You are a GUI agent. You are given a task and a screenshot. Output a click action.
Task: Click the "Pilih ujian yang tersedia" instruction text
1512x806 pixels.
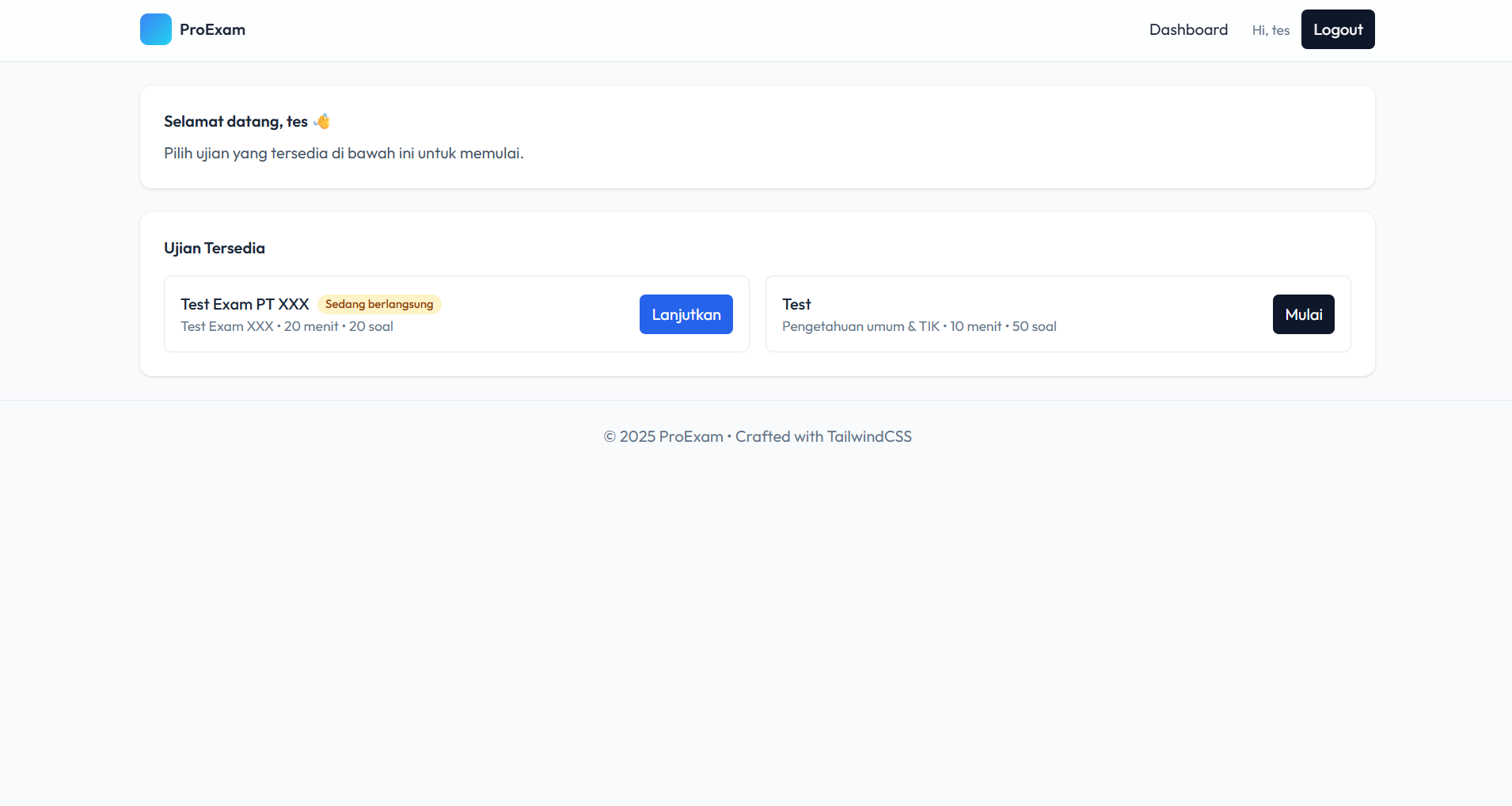344,153
